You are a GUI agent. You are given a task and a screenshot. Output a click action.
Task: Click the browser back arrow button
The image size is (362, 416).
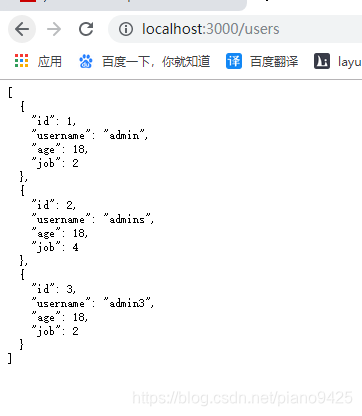click(22, 29)
